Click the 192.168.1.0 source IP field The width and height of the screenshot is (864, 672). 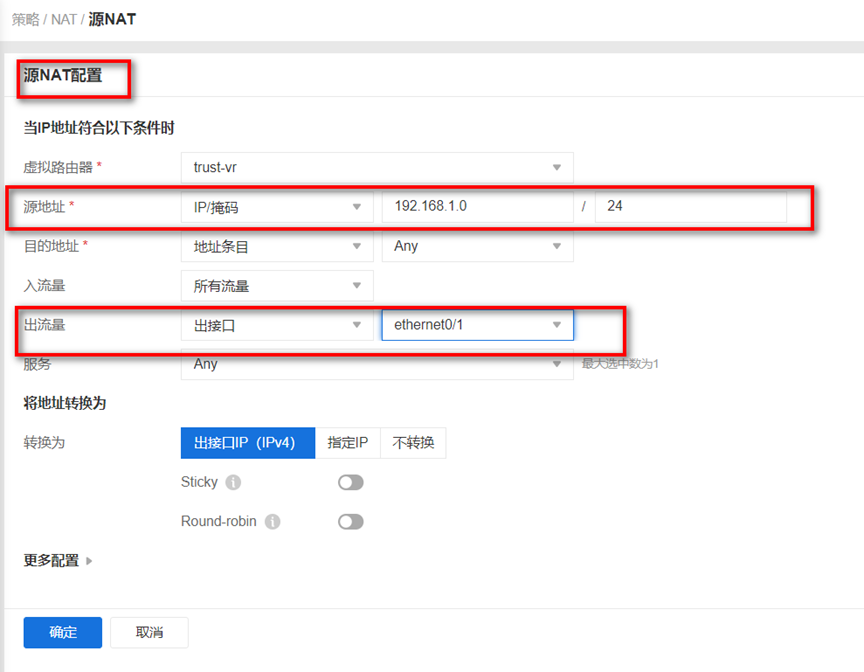477,208
